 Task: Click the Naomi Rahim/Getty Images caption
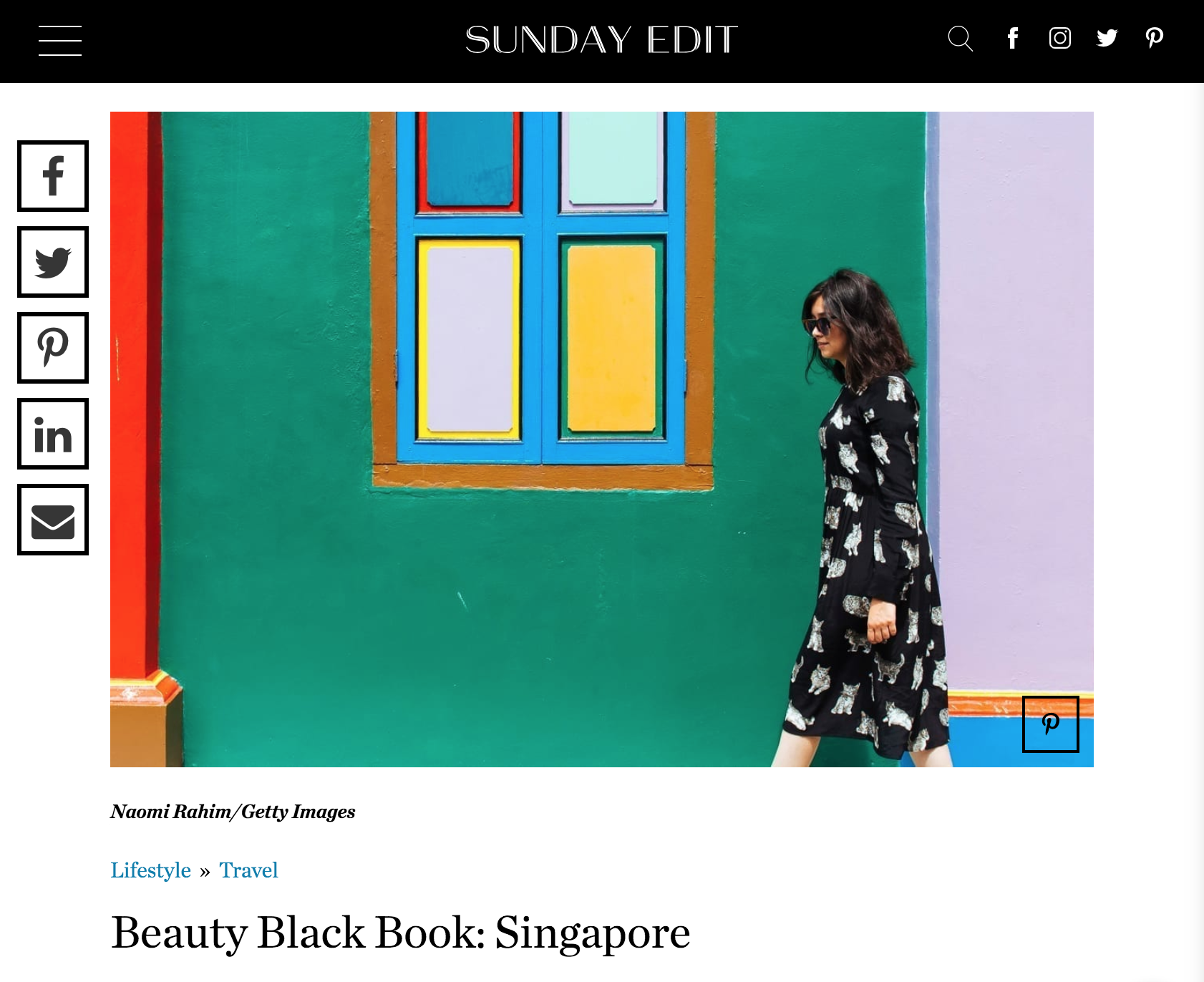(x=233, y=812)
